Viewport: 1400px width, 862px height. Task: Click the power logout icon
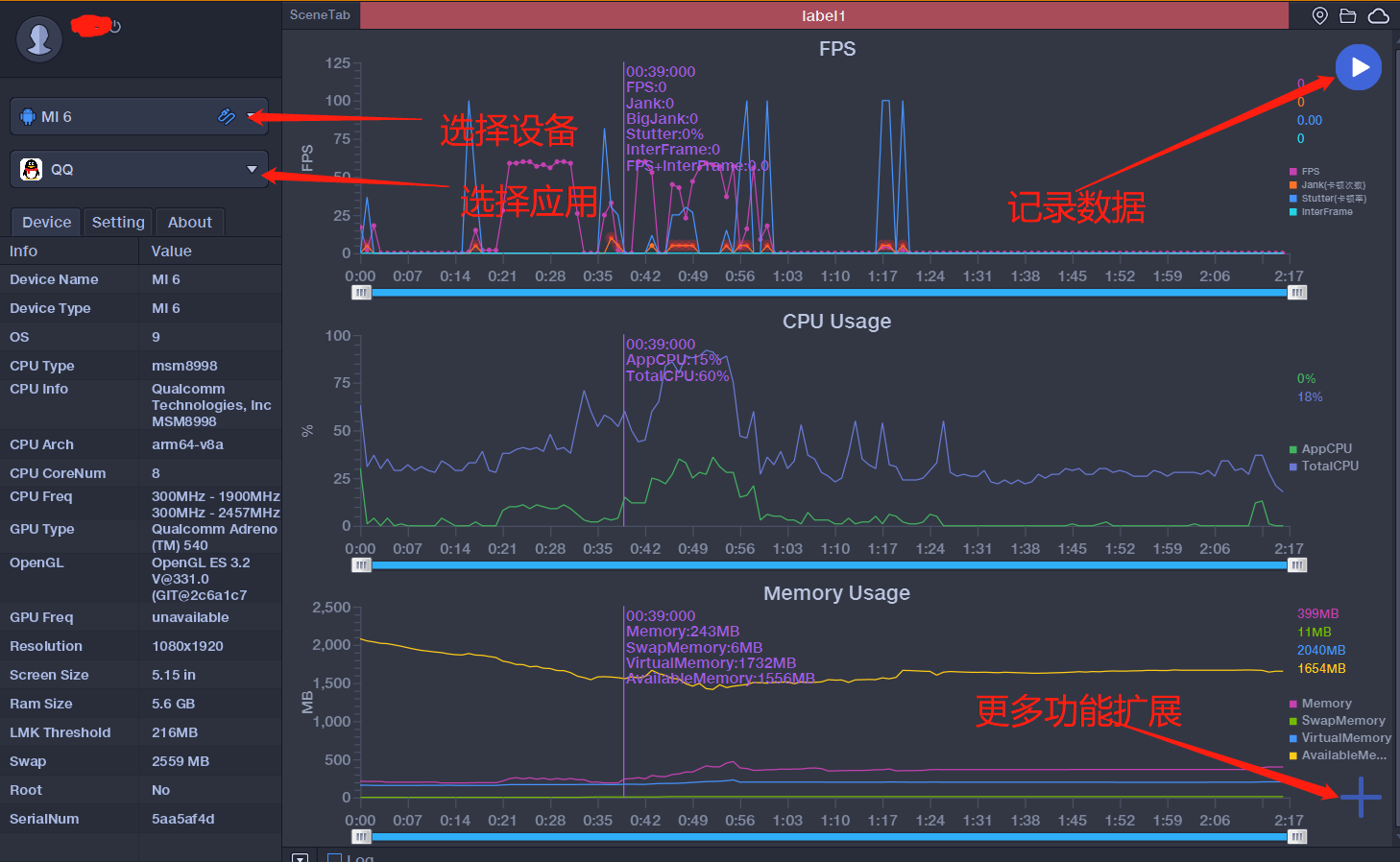coord(114,26)
